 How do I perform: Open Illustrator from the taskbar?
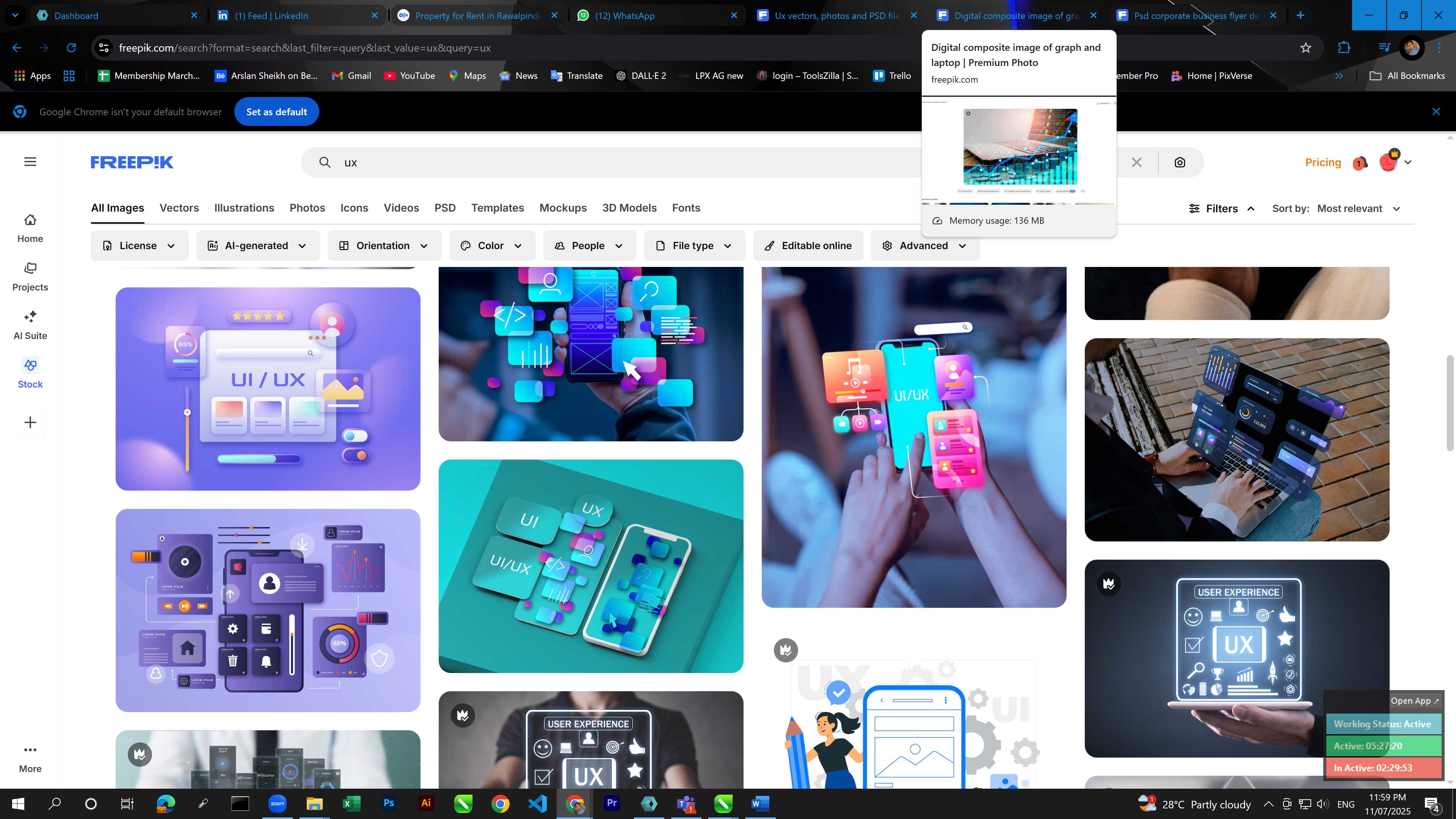click(x=426, y=803)
